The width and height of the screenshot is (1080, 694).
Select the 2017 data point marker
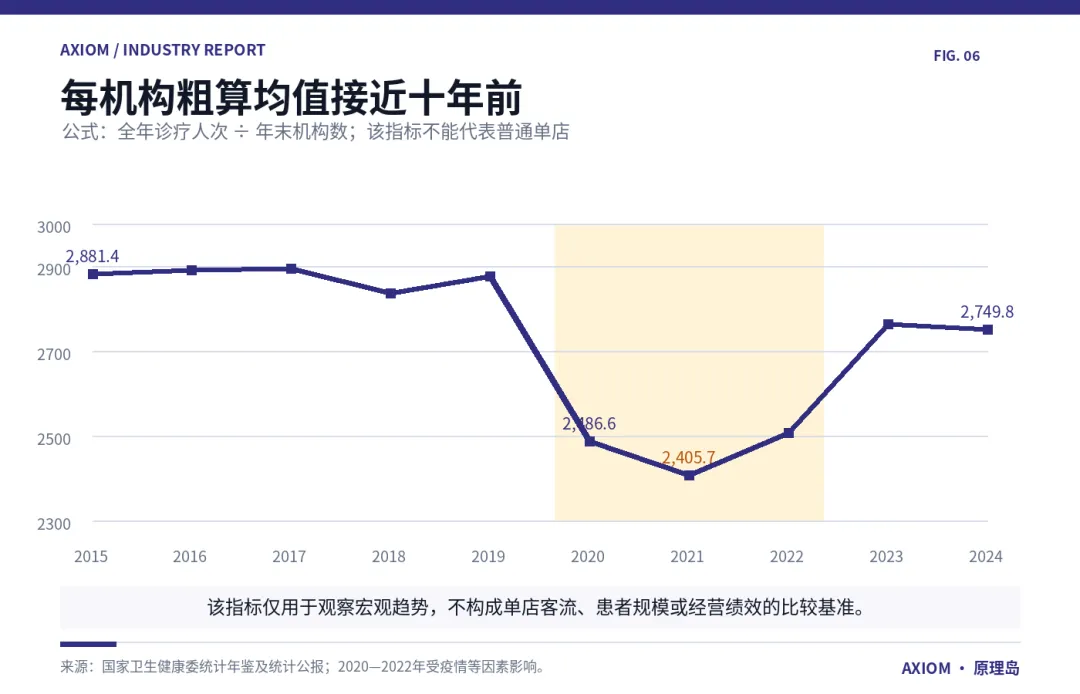tap(291, 269)
